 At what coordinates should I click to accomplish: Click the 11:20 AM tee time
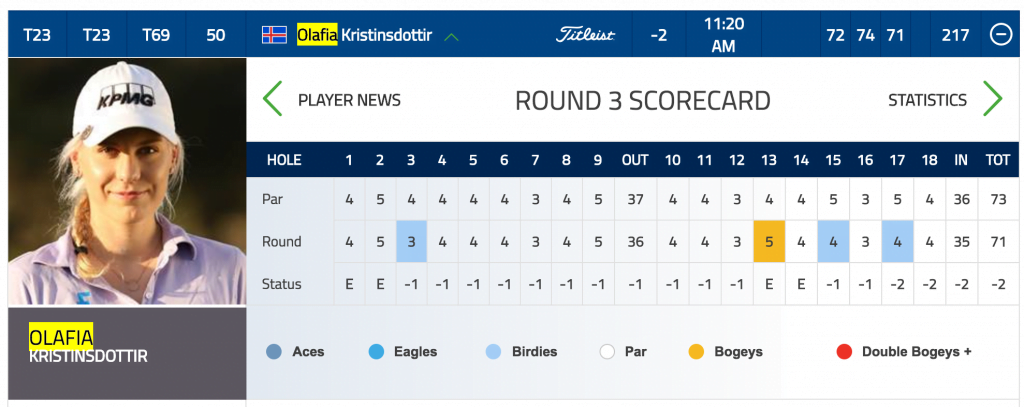(x=724, y=35)
